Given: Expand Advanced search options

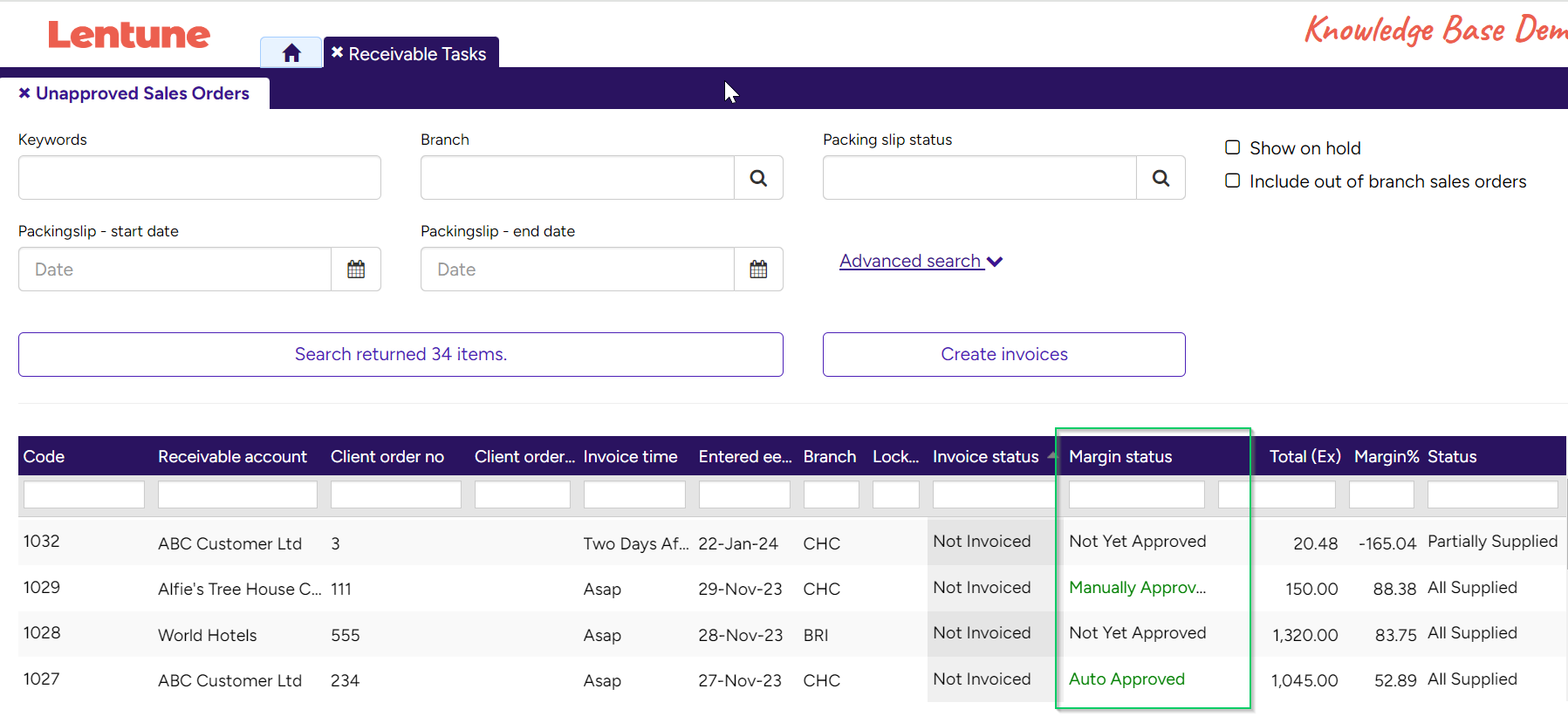Looking at the screenshot, I should coord(921,261).
